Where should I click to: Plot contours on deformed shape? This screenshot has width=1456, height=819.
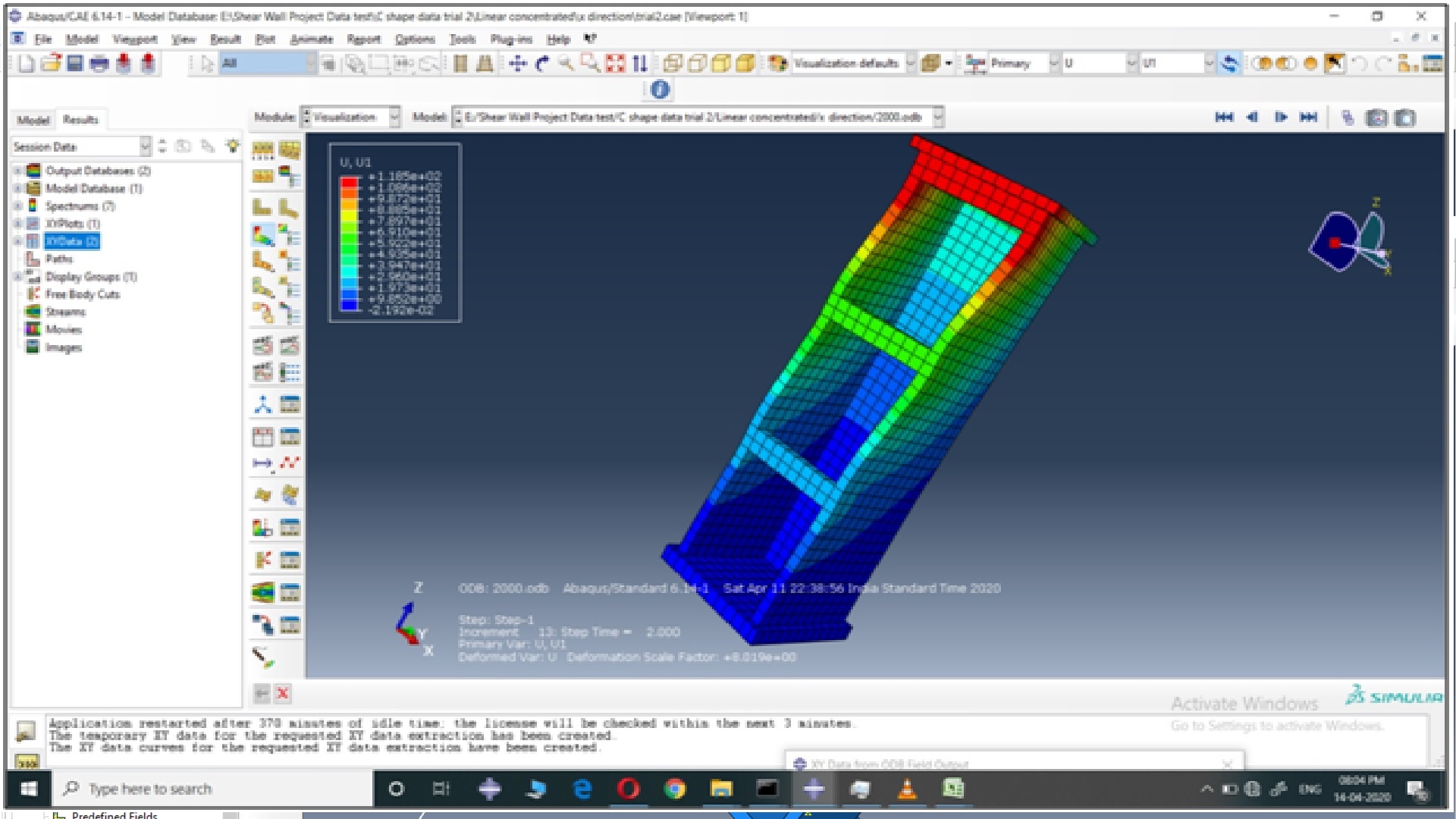(x=262, y=236)
